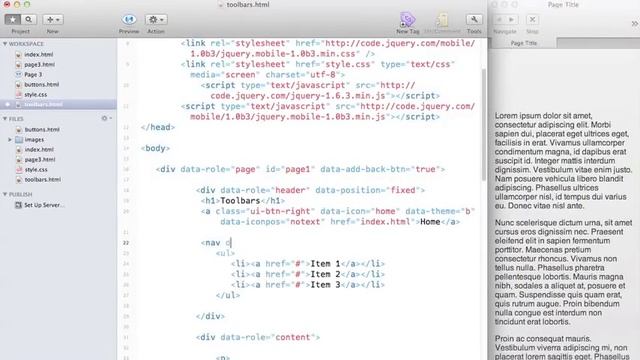Click the Project star button in toolbar
The width and height of the screenshot is (640, 360).
13,19
